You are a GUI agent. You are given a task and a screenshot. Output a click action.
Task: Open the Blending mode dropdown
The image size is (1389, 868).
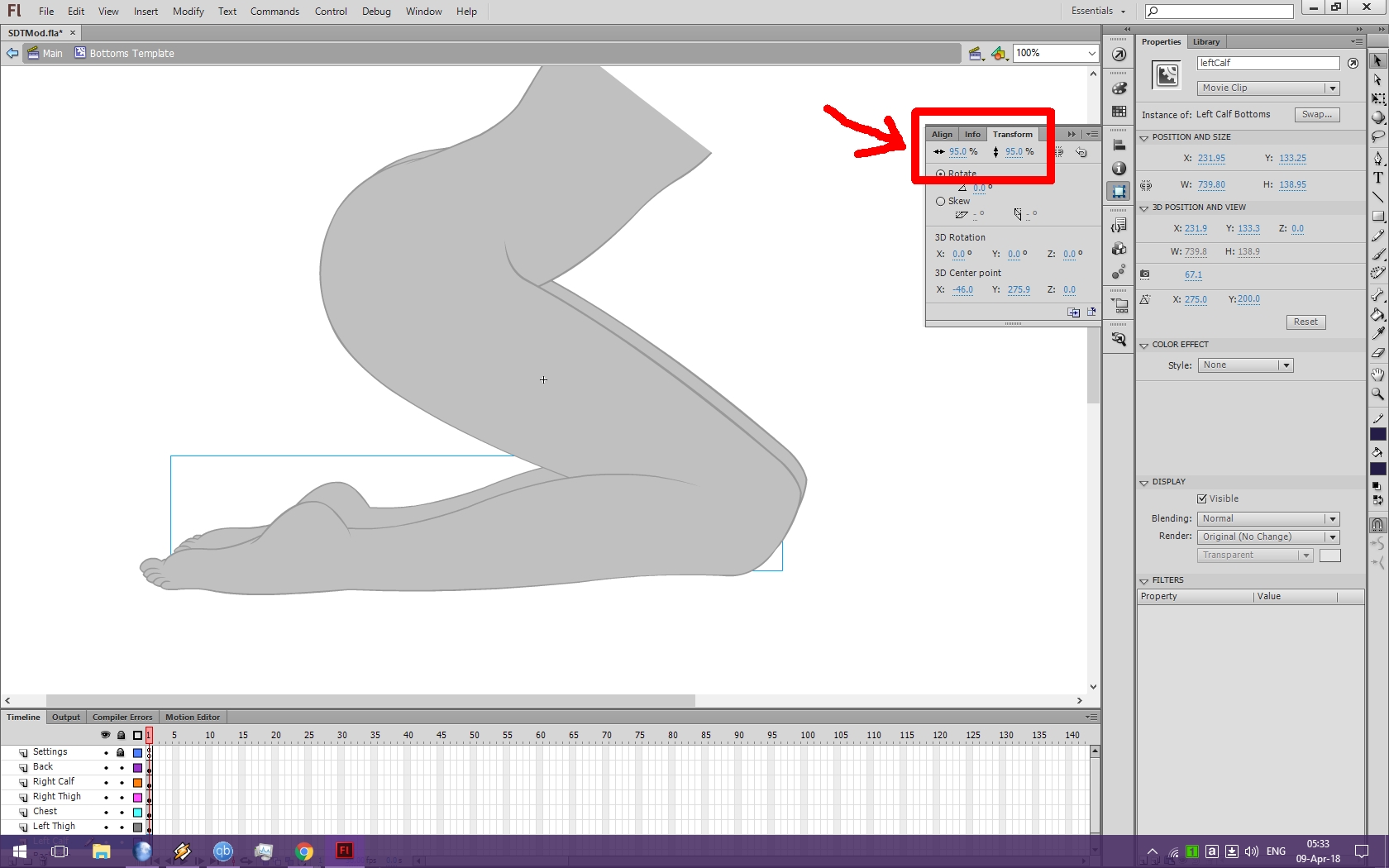[x=1267, y=519]
